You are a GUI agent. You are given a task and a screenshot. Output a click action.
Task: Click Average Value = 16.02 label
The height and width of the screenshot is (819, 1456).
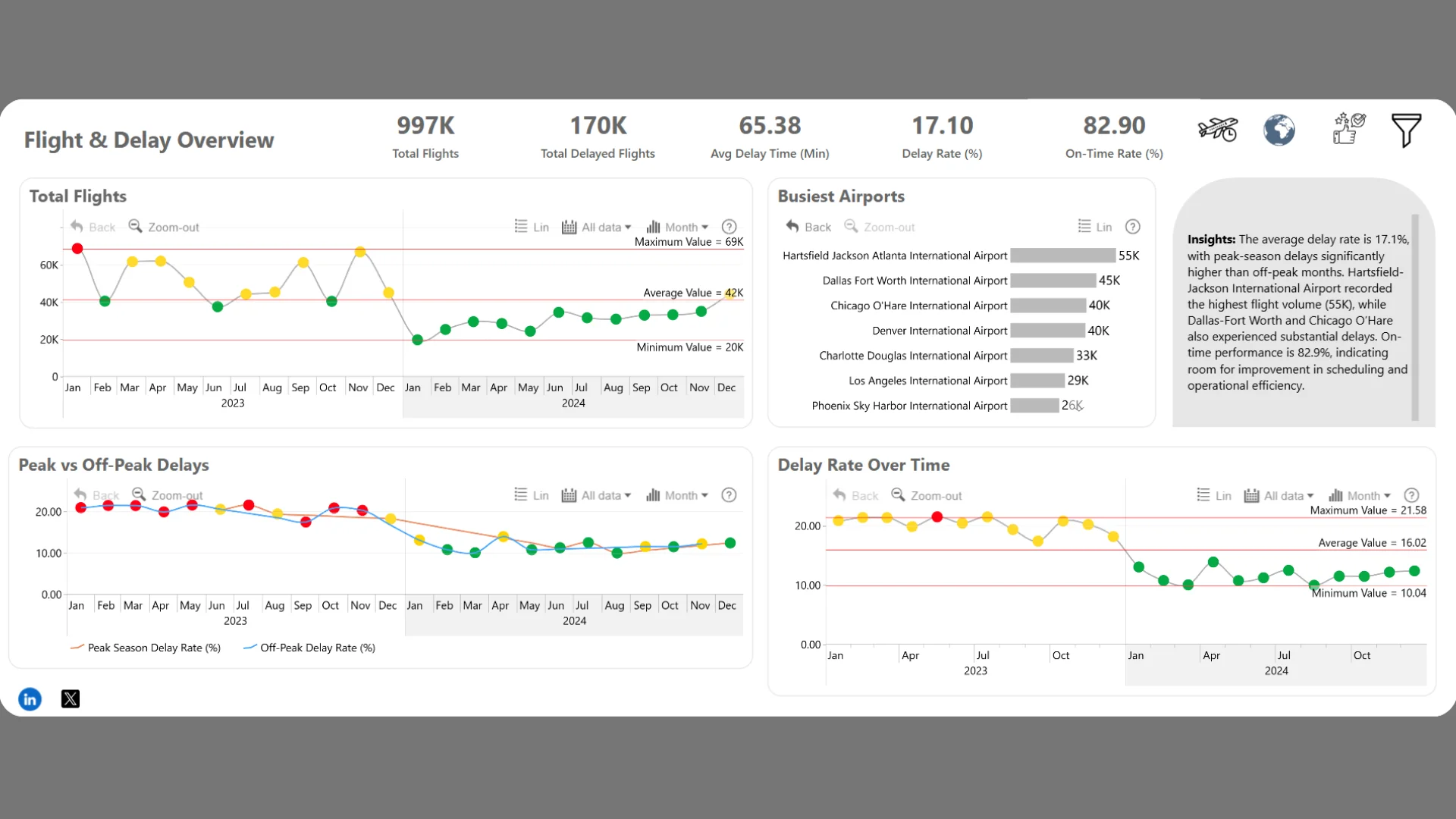(x=1372, y=543)
